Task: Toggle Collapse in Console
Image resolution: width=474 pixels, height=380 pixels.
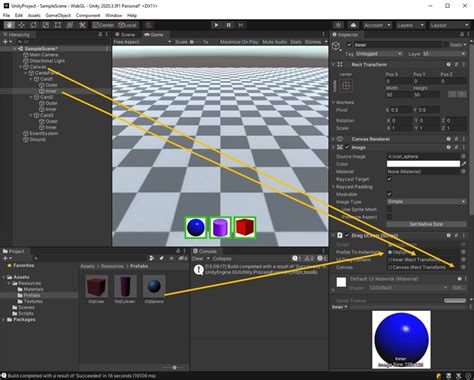Action: click(x=222, y=258)
